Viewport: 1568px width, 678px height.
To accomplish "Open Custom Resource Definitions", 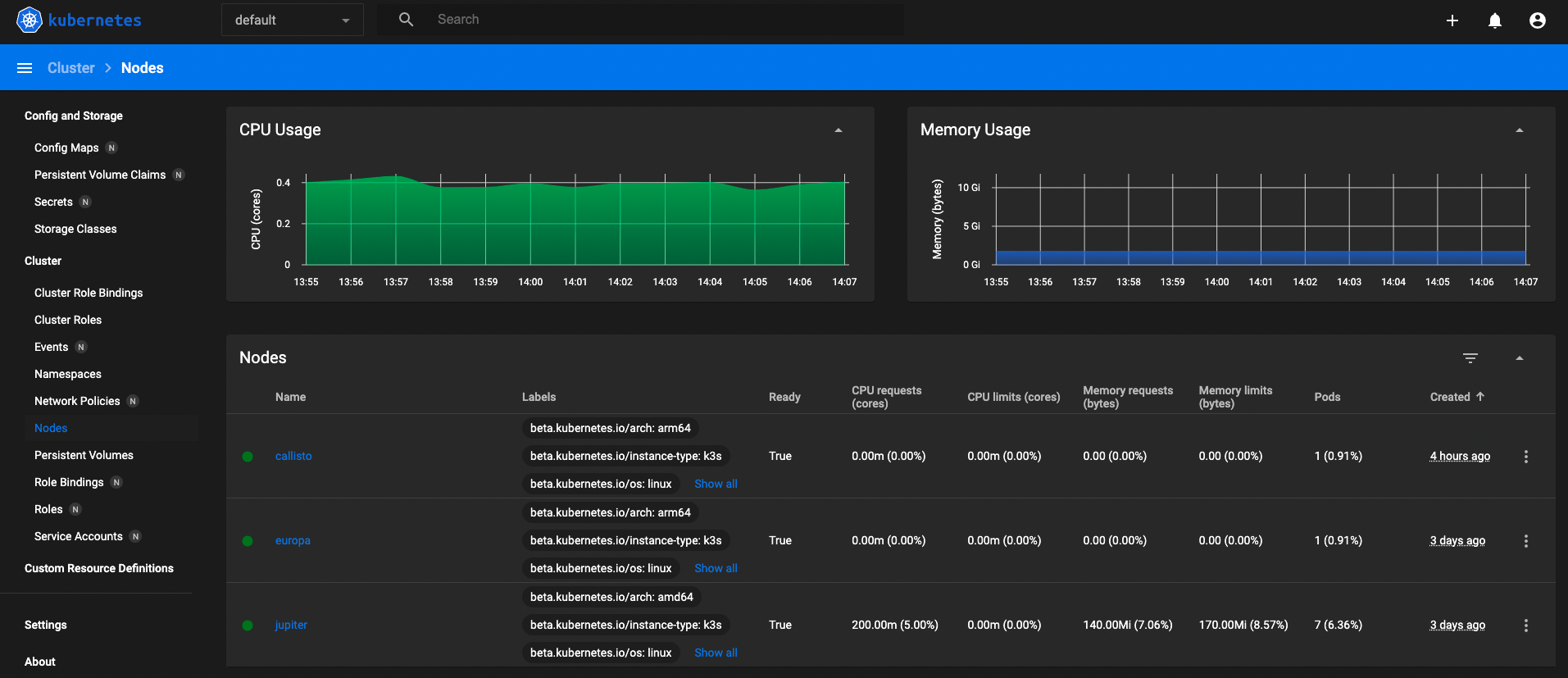I will [99, 568].
